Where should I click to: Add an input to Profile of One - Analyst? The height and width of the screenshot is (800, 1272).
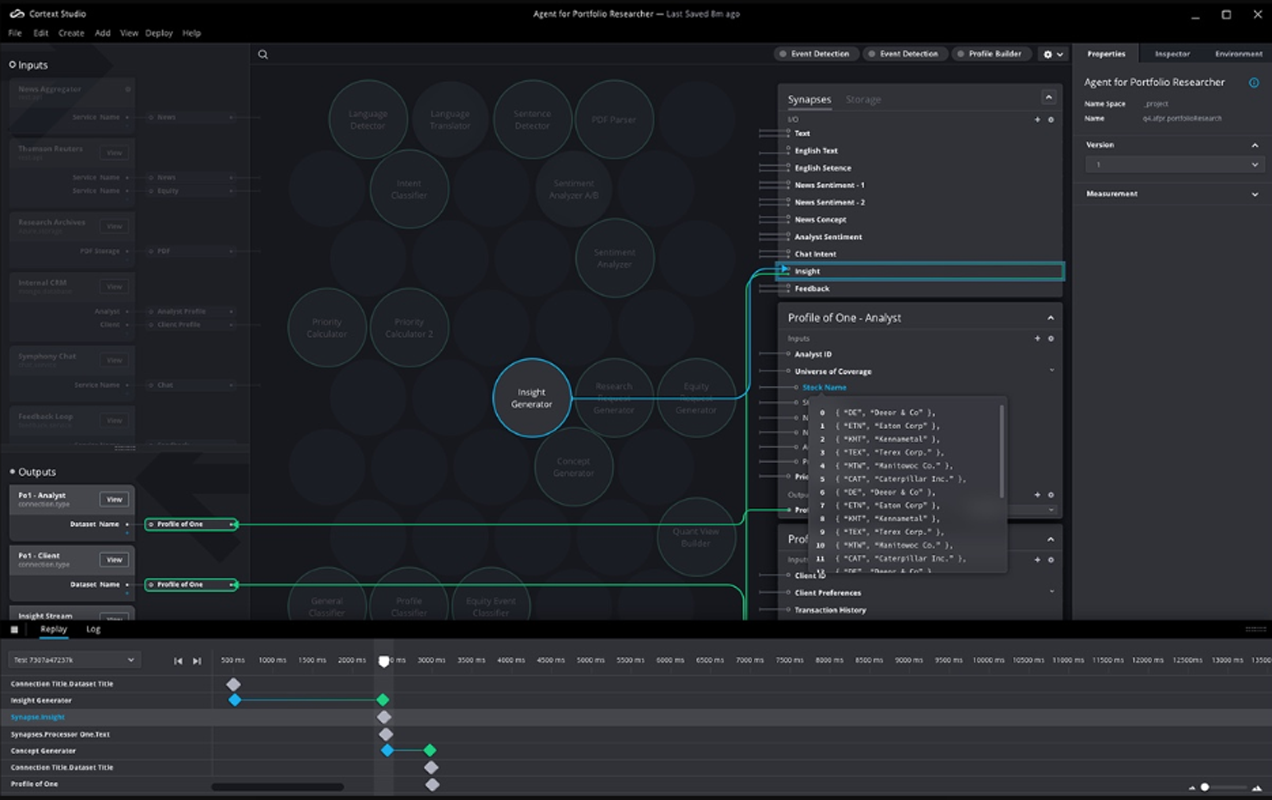point(1037,339)
